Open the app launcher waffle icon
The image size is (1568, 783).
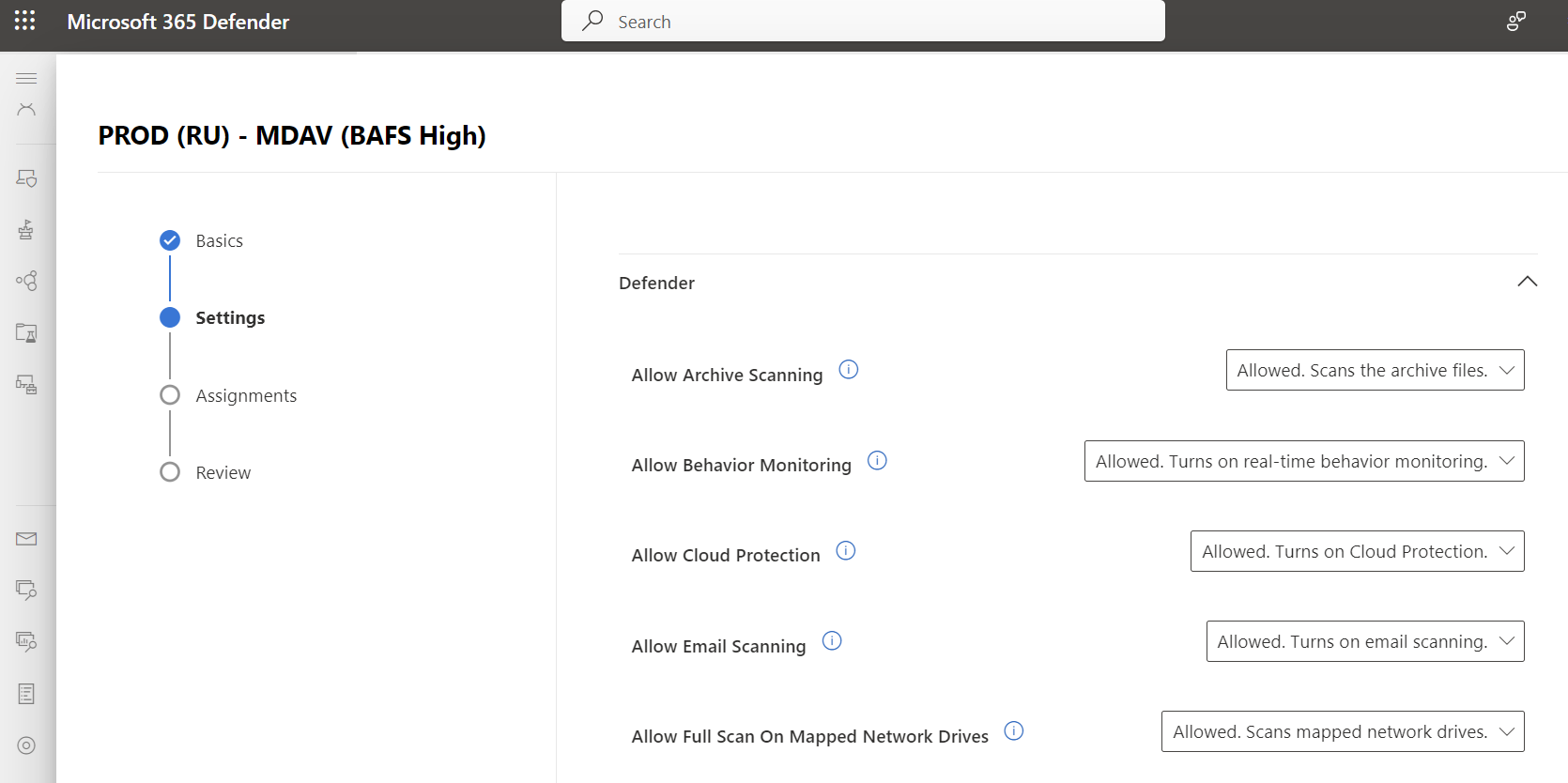tap(25, 21)
